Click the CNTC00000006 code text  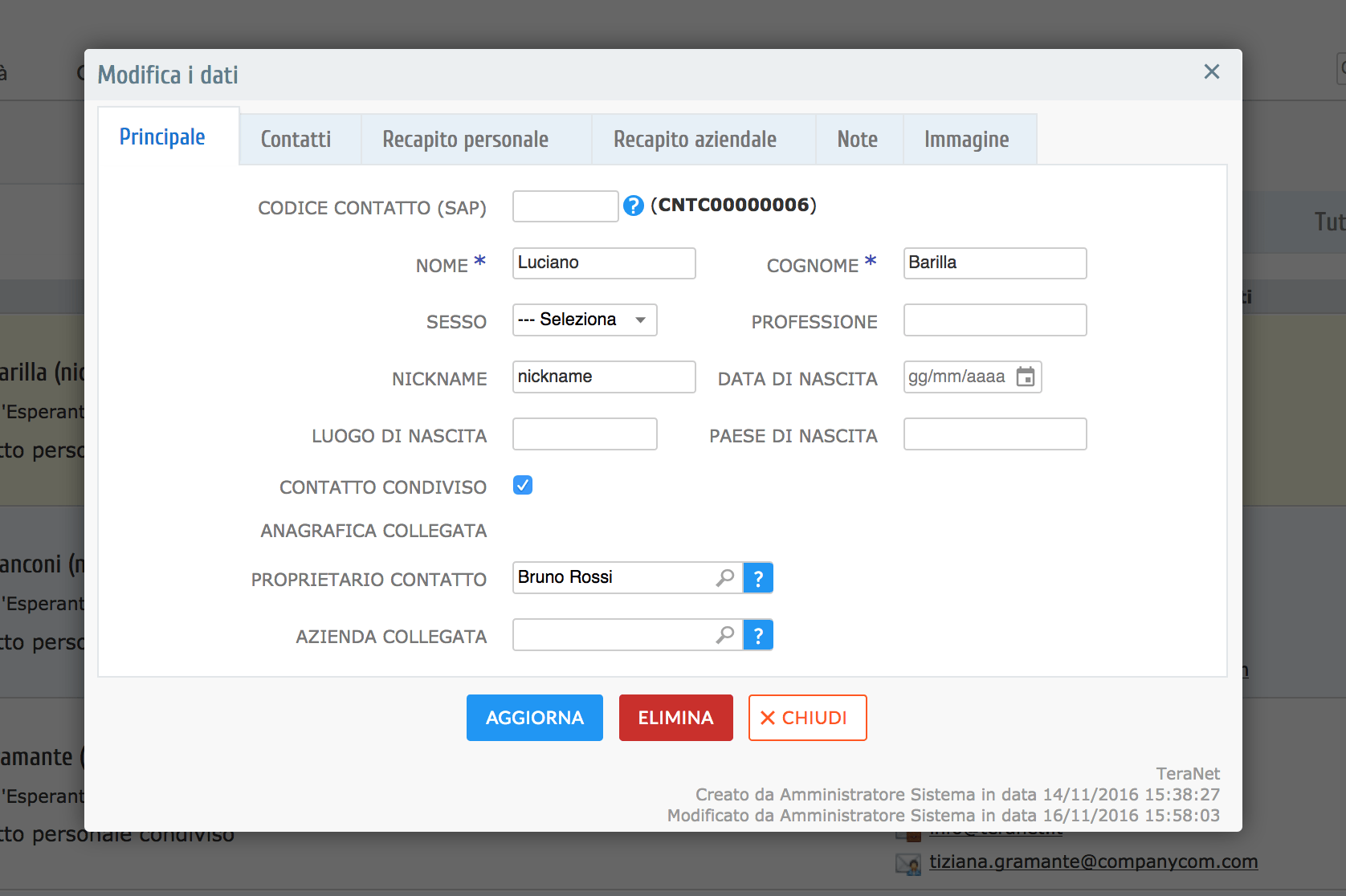point(733,205)
